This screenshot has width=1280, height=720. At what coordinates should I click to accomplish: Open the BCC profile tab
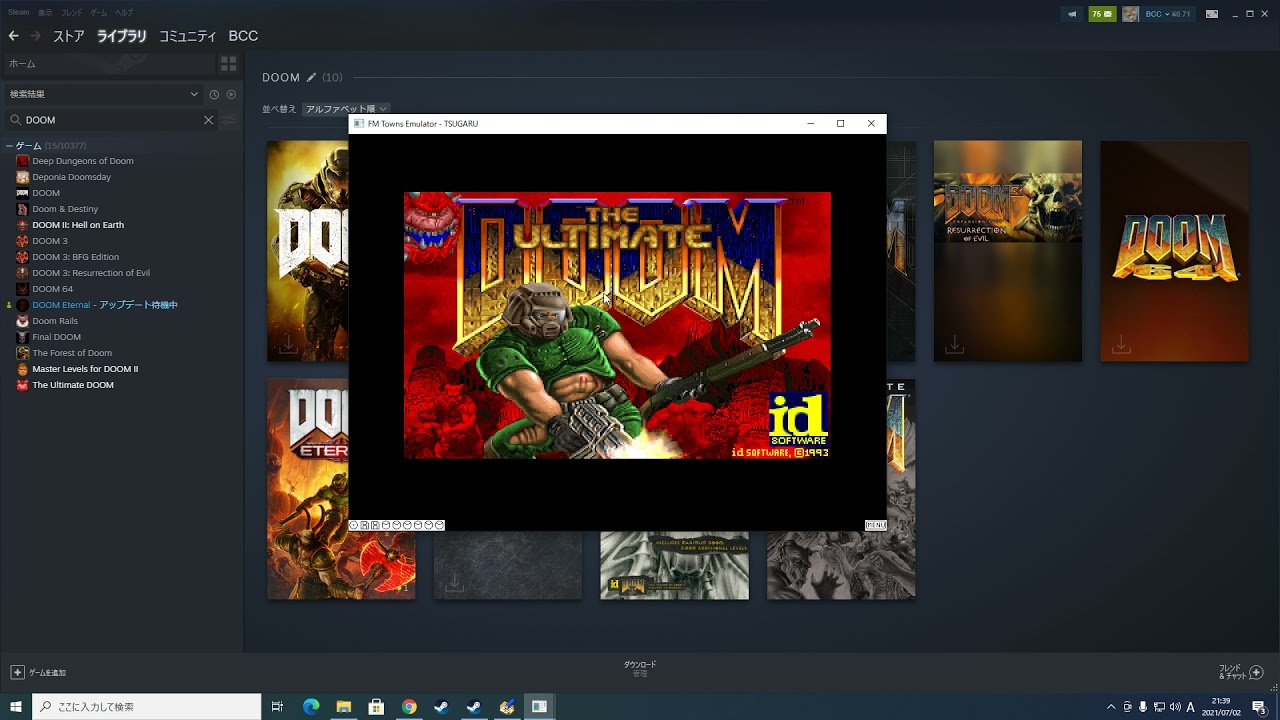click(x=243, y=36)
